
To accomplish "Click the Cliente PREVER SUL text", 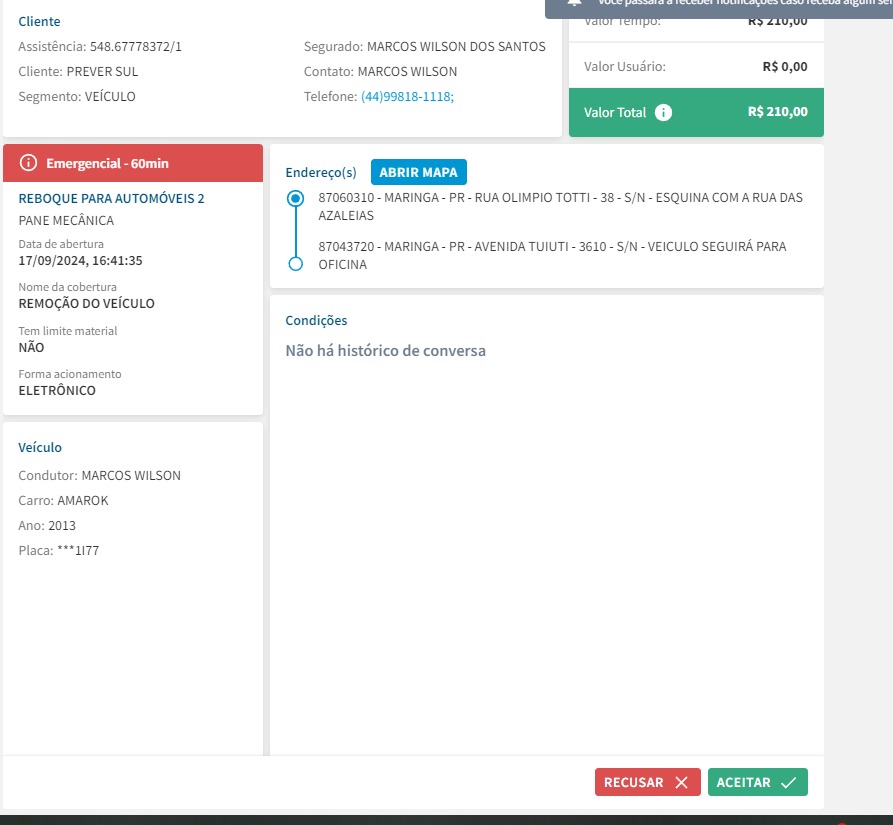I will click(78, 72).
